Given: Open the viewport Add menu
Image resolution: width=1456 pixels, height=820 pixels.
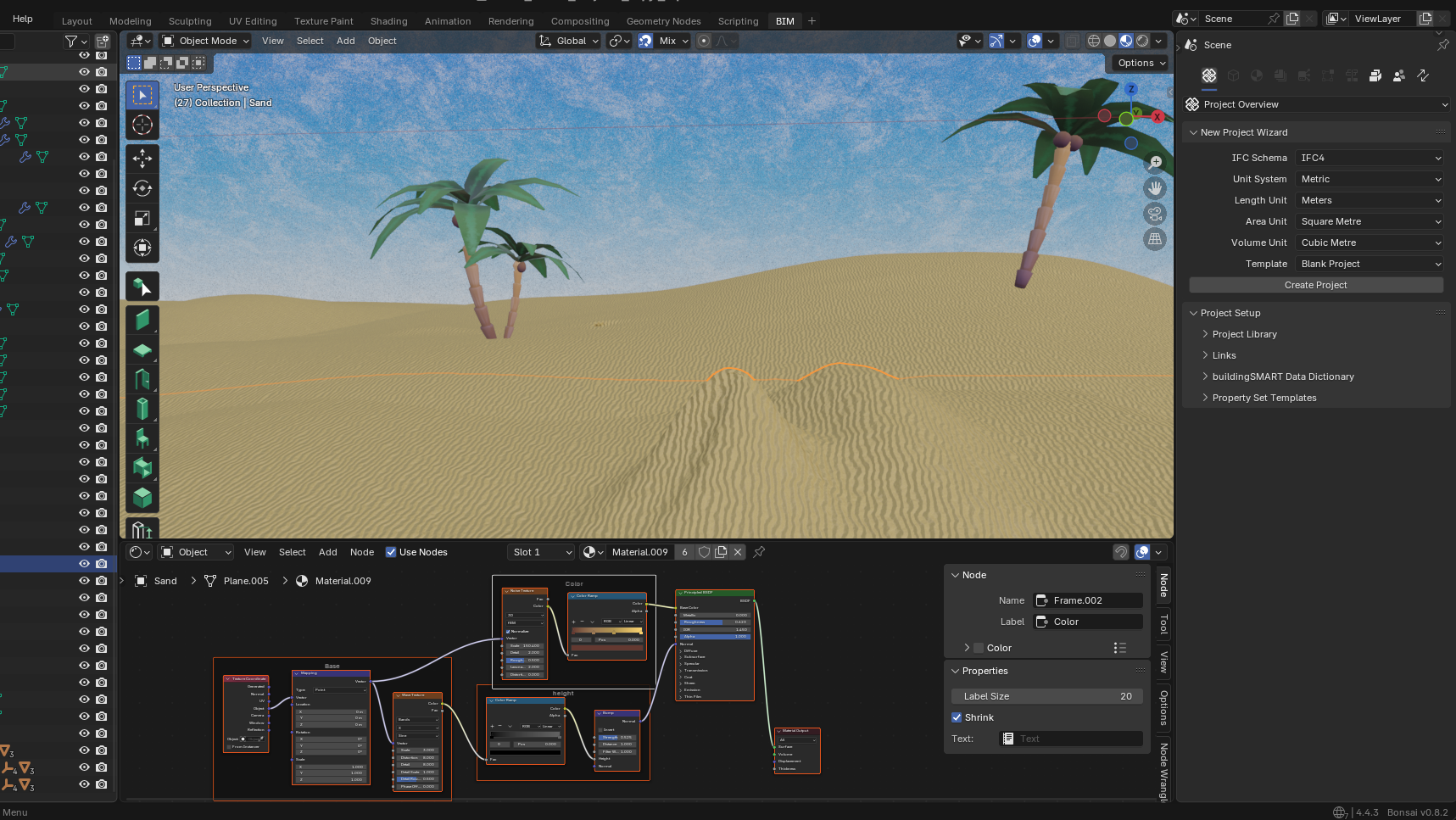Looking at the screenshot, I should [x=345, y=41].
